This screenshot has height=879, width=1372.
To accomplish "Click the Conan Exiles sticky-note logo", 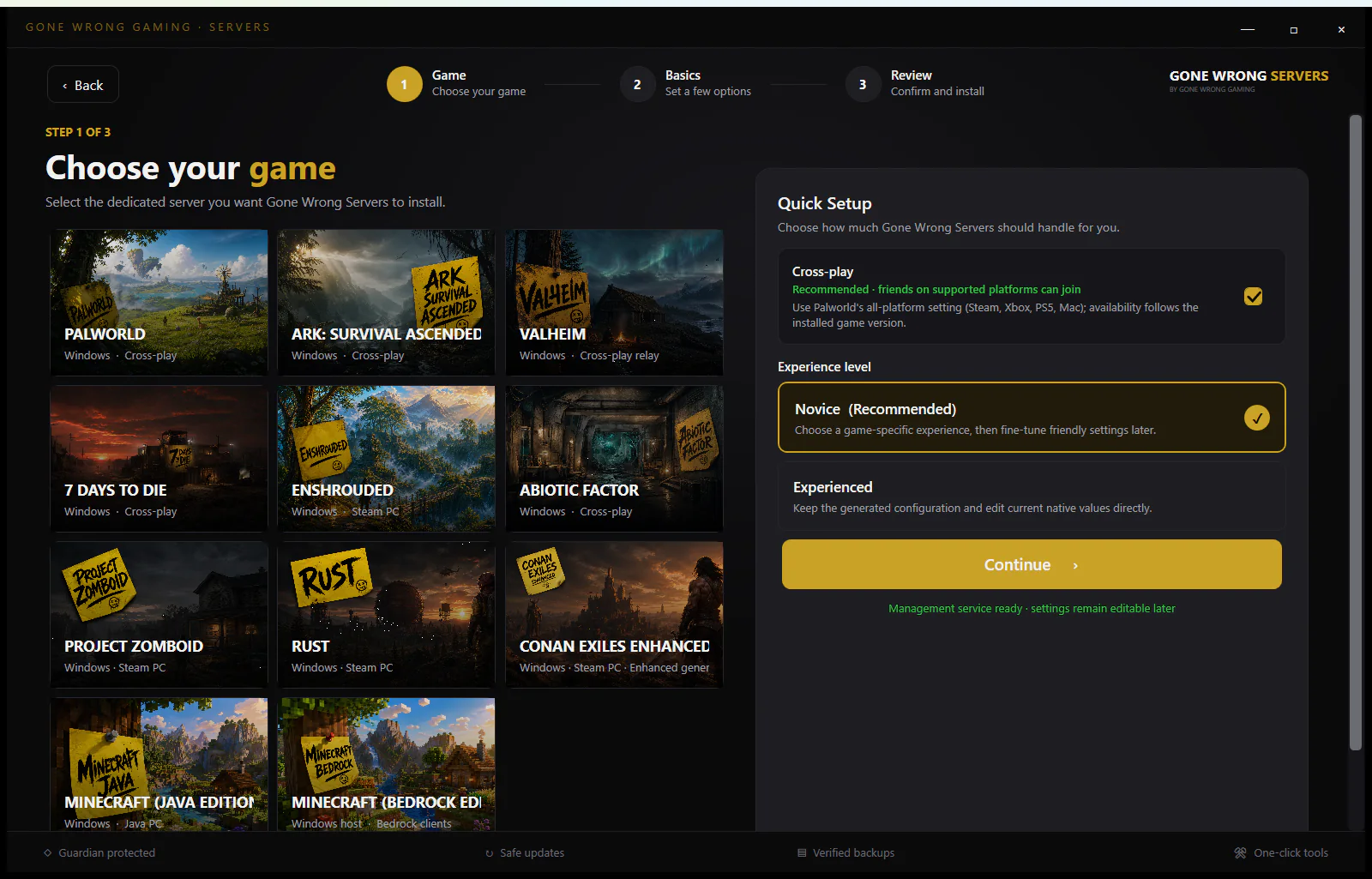I will click(x=541, y=569).
